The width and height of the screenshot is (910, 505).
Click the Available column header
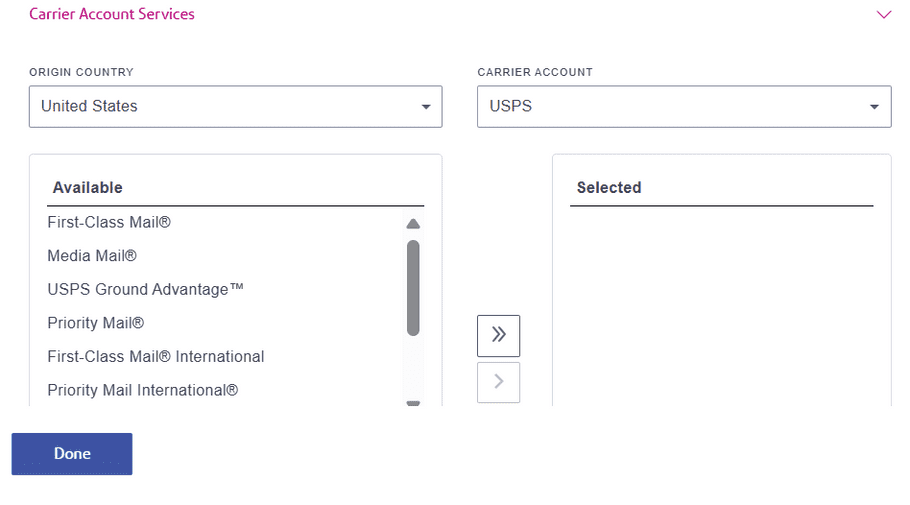88,188
